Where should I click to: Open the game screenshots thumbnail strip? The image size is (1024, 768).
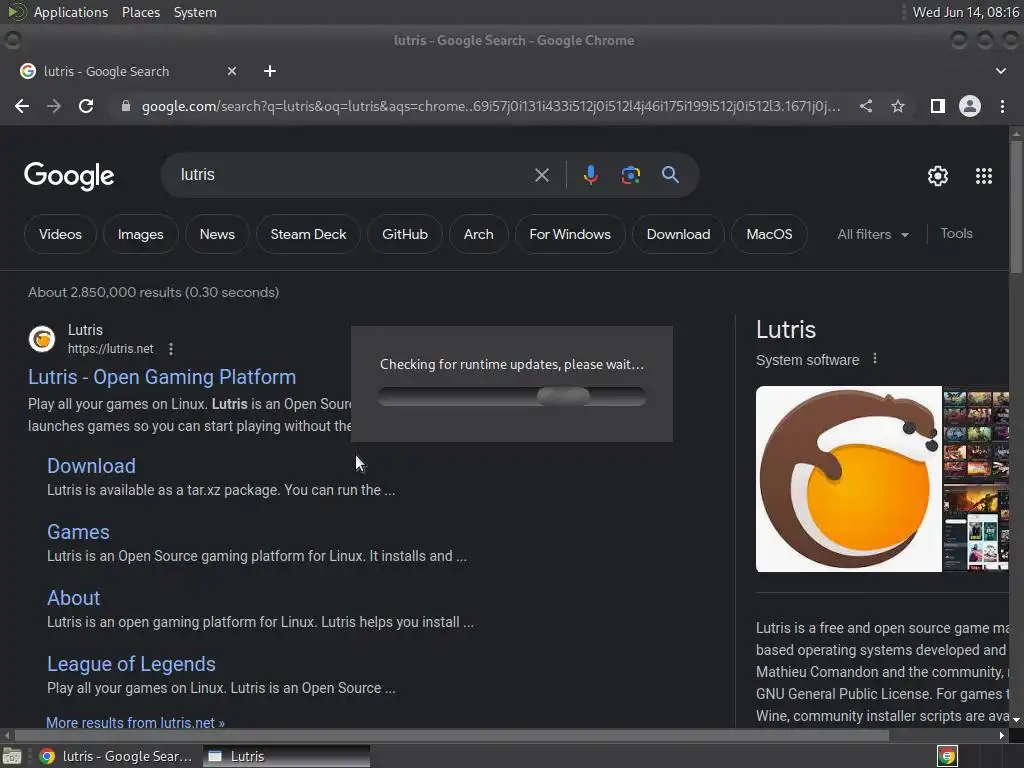coord(976,479)
